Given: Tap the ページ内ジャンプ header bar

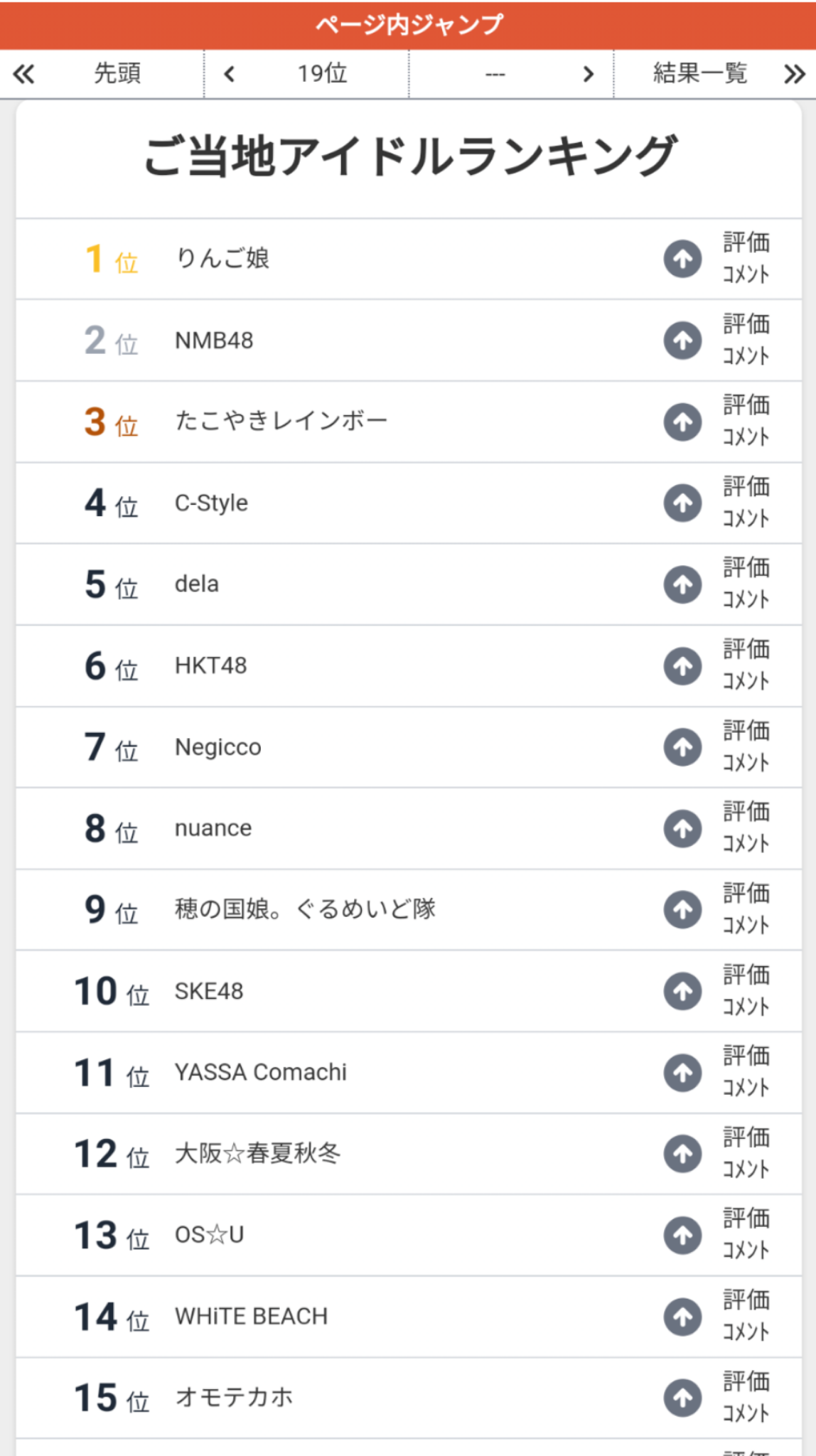Looking at the screenshot, I should [408, 25].
